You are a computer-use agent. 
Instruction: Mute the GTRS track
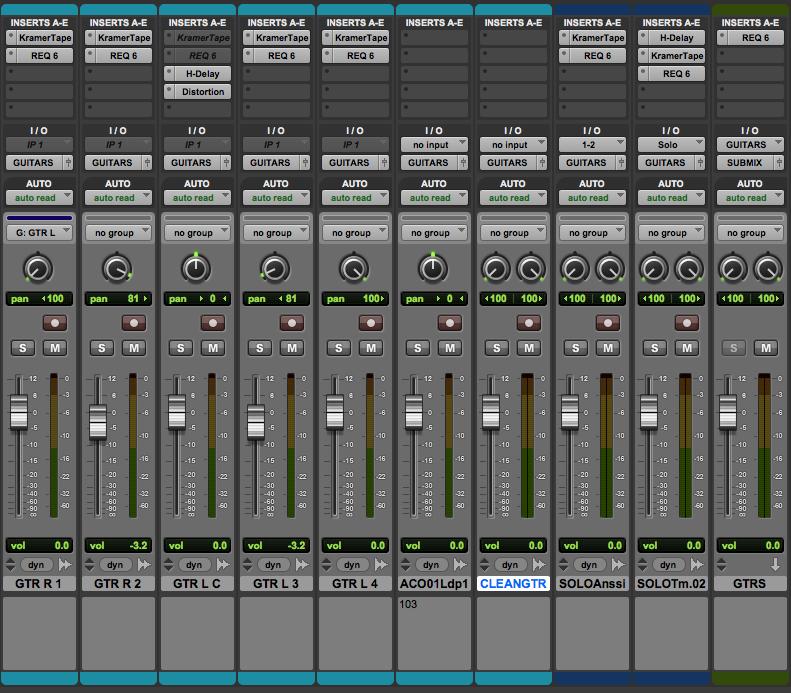point(765,348)
